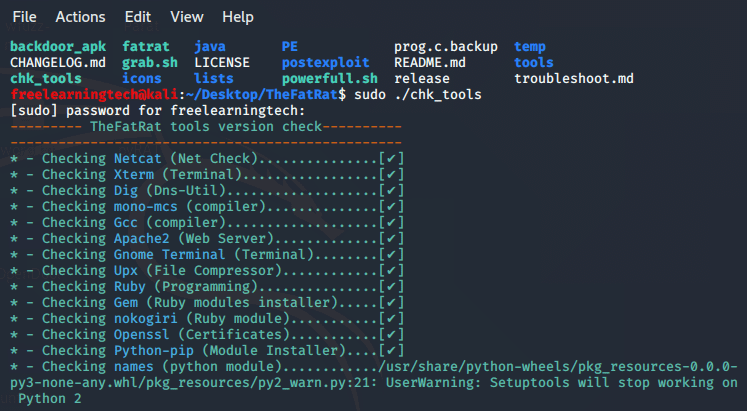Screen dimensions: 747x411
Task: Click the prog.c.backup file name
Action: click(446, 47)
